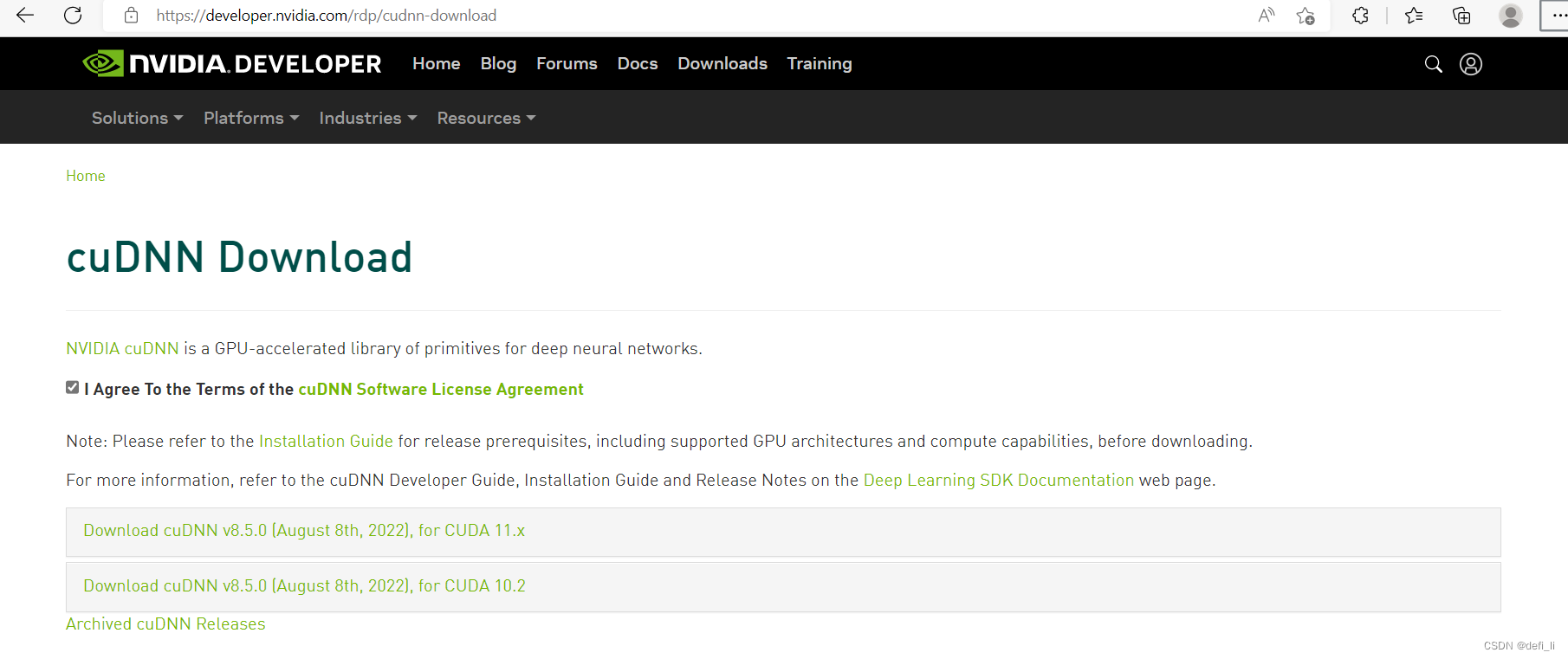This screenshot has width=1568, height=659.
Task: Go back using the browser back arrow
Action: click(25, 15)
